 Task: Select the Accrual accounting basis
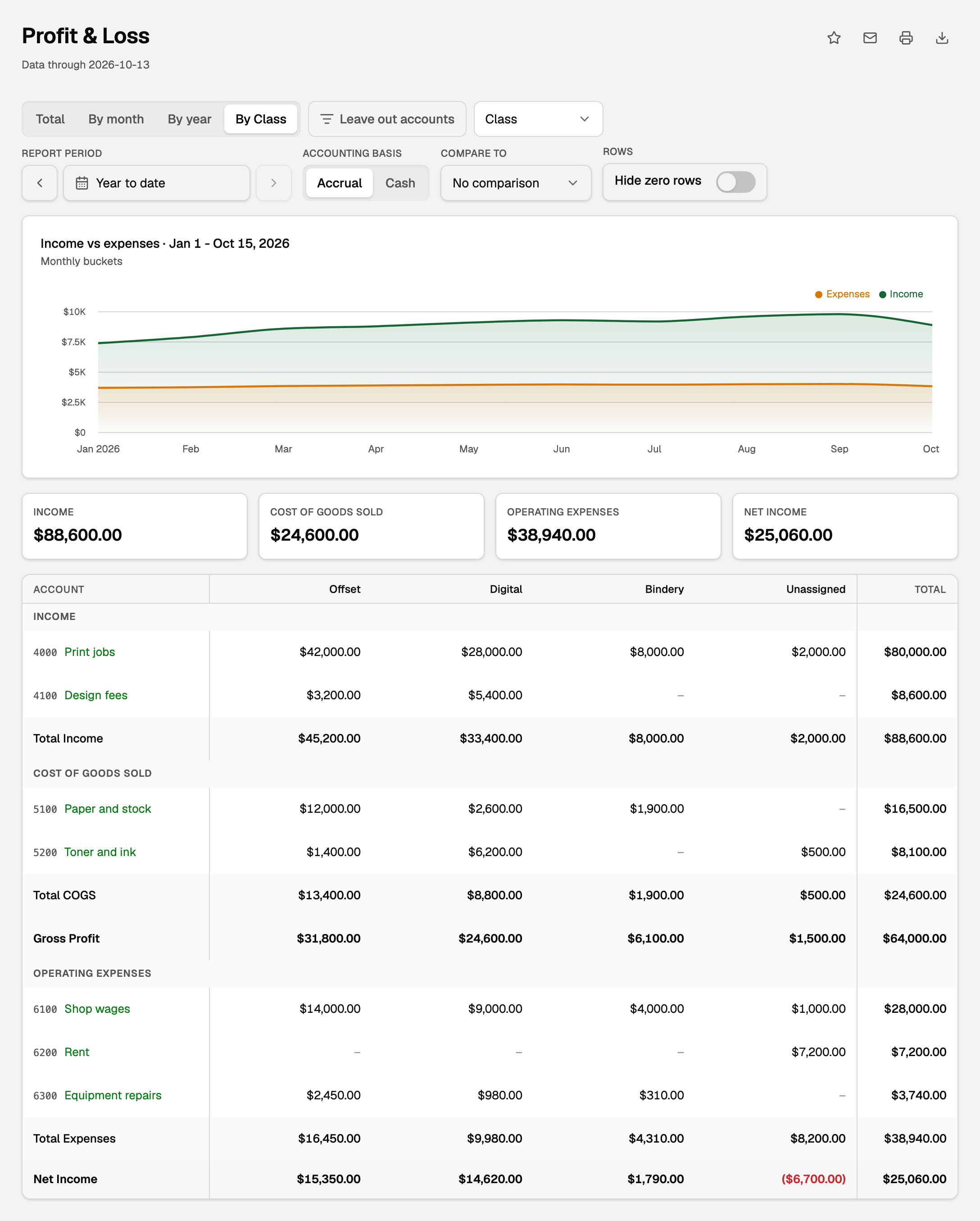point(339,183)
